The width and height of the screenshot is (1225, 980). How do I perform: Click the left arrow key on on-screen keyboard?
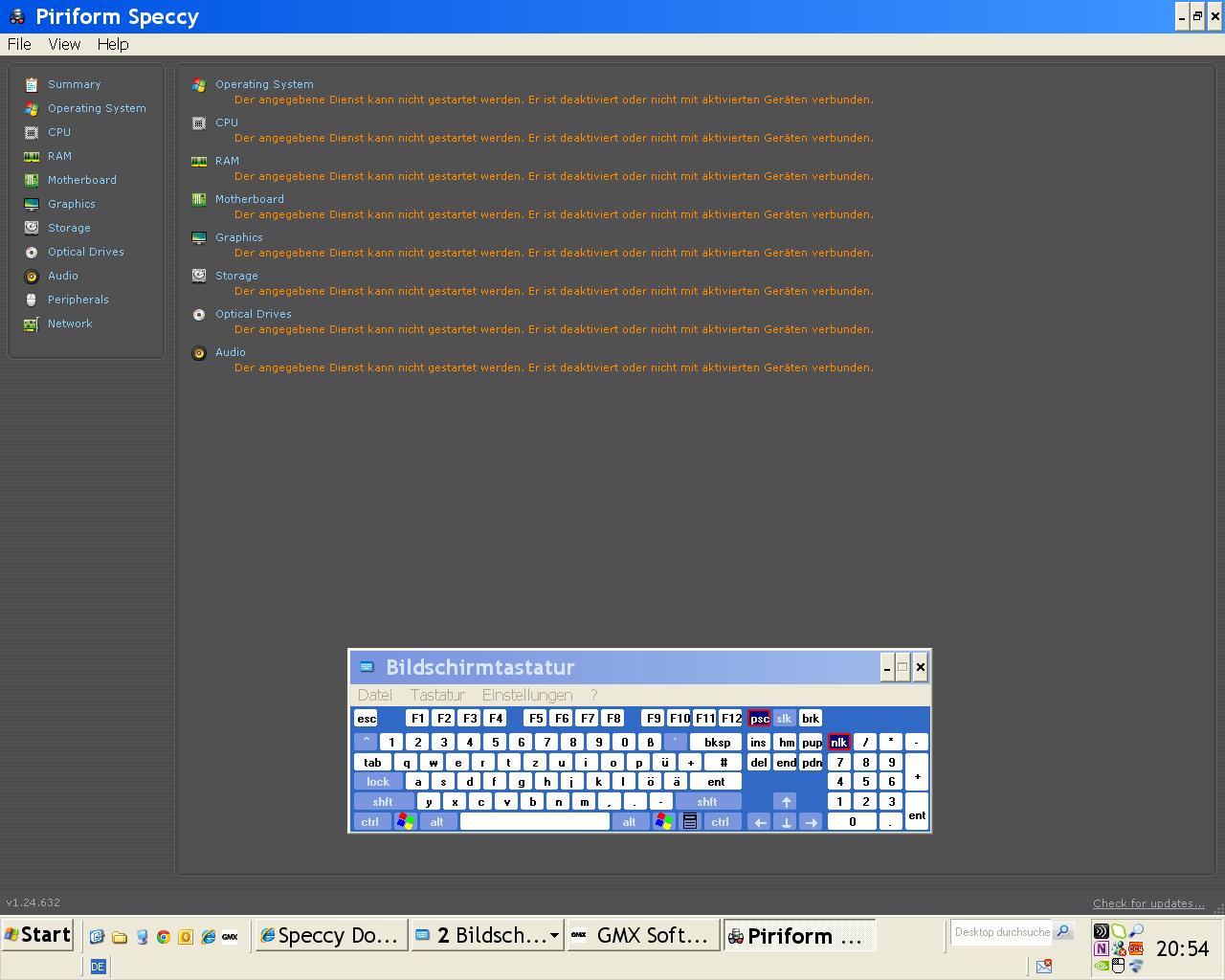759,822
